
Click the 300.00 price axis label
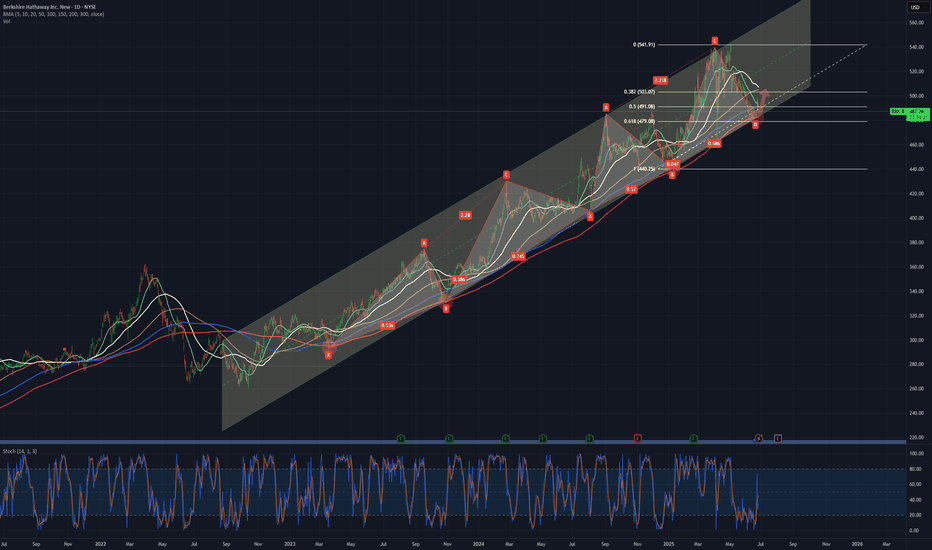click(916, 340)
